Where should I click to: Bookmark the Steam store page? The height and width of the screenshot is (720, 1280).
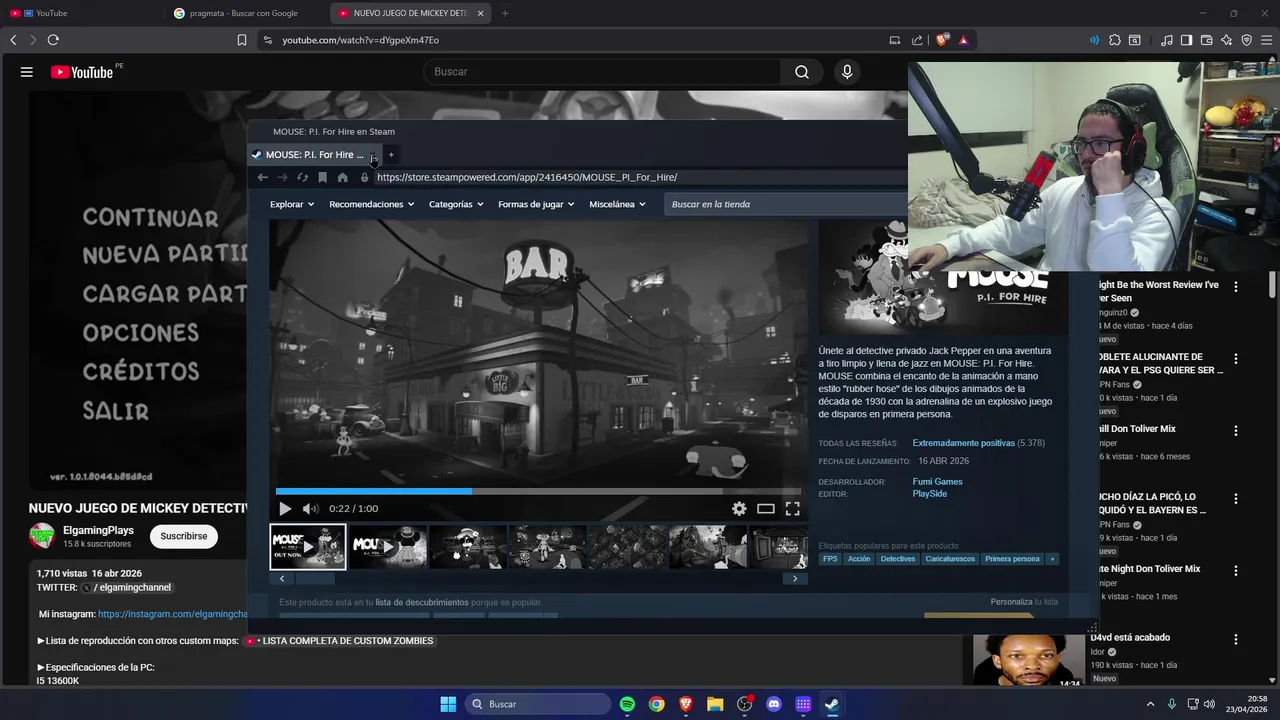coord(322,177)
